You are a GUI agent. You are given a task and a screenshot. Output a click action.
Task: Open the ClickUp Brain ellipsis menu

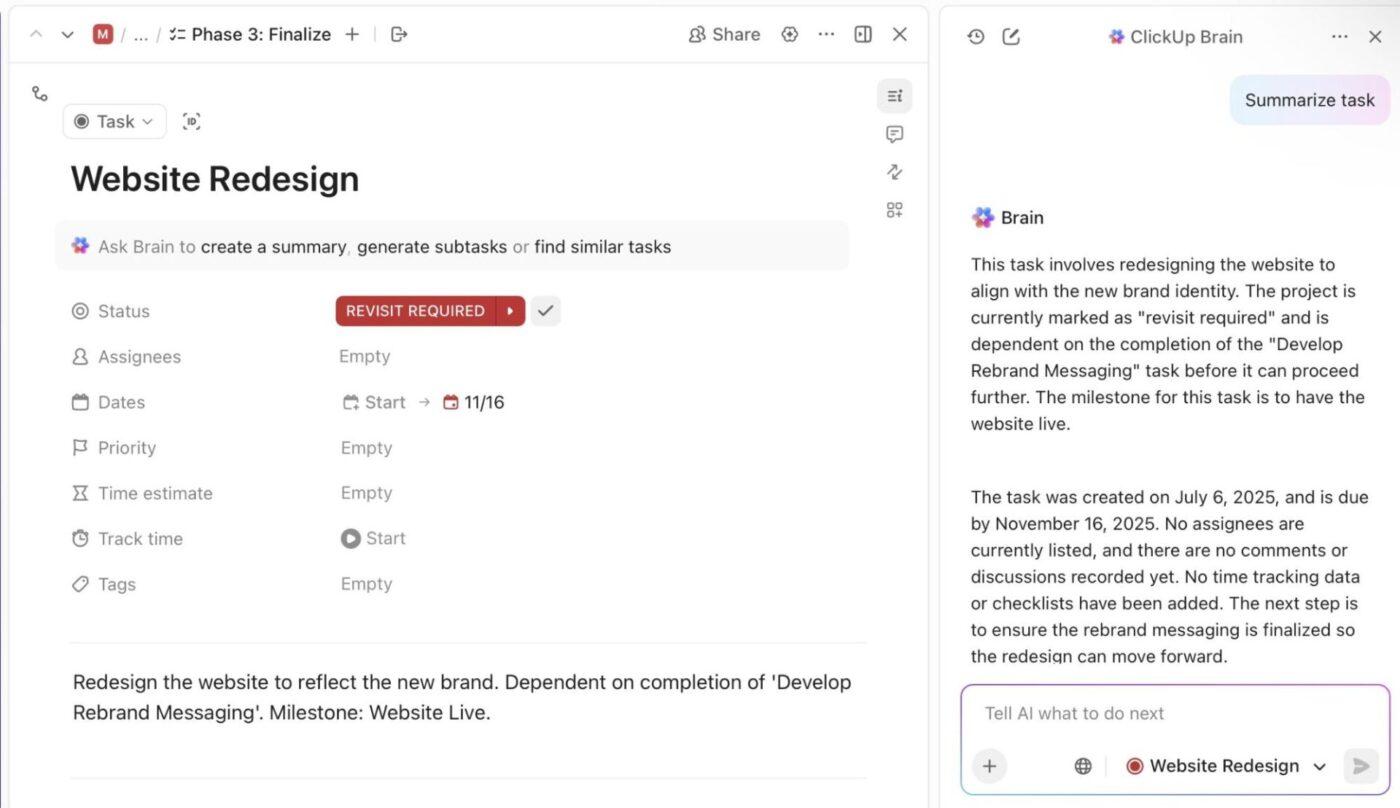click(1340, 36)
